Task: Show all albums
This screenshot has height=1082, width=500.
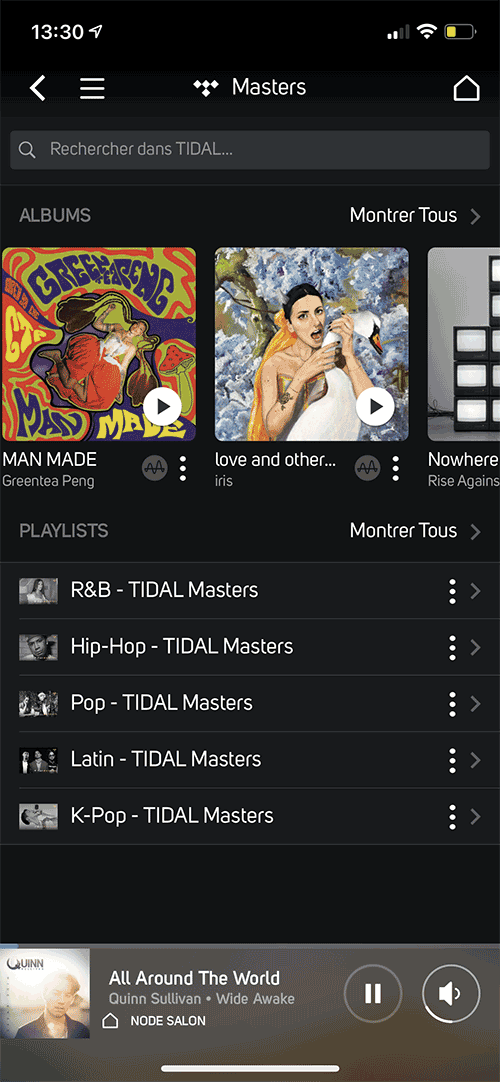Action: 414,215
